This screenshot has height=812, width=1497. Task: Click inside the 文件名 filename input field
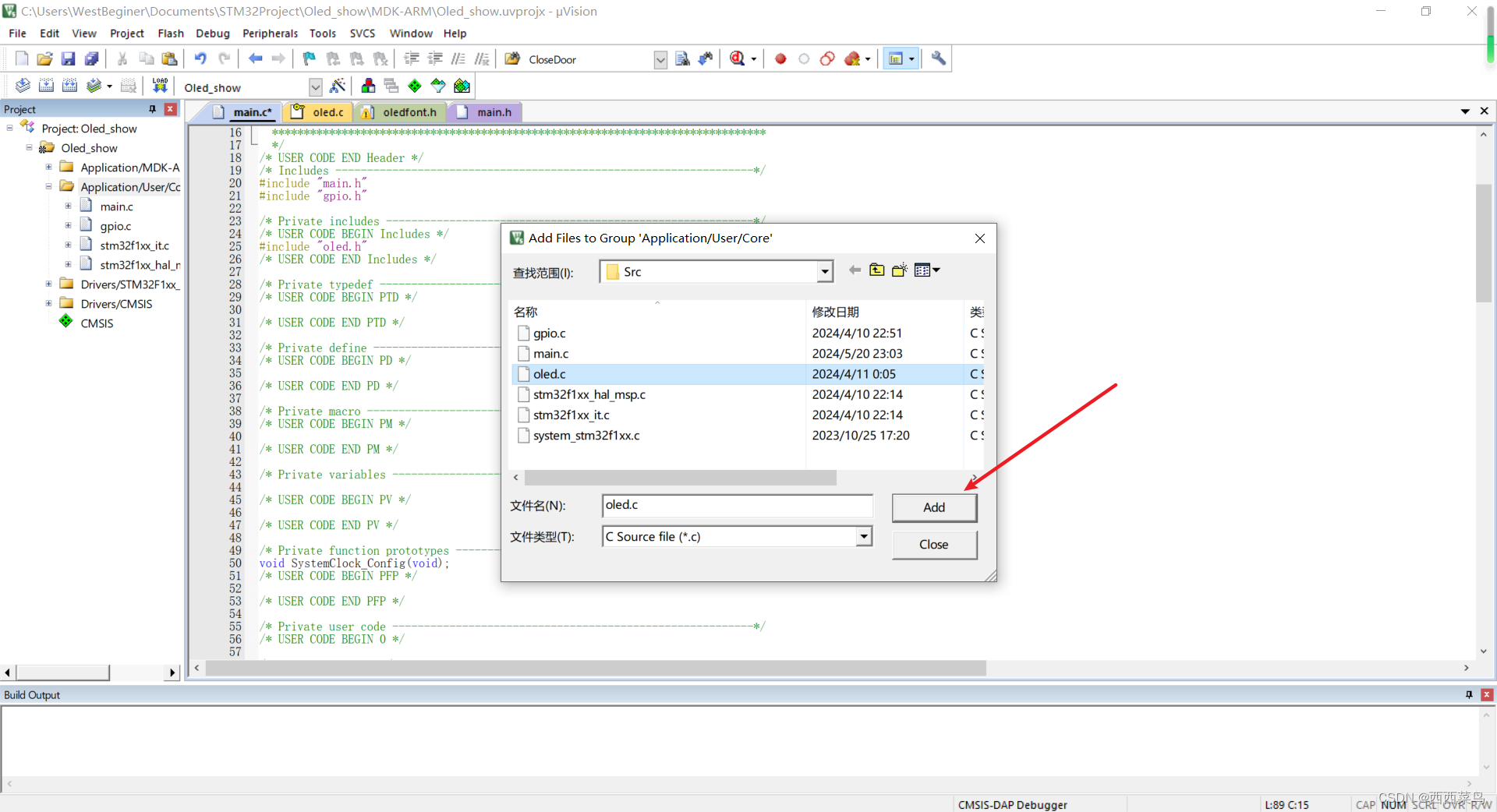[736, 506]
